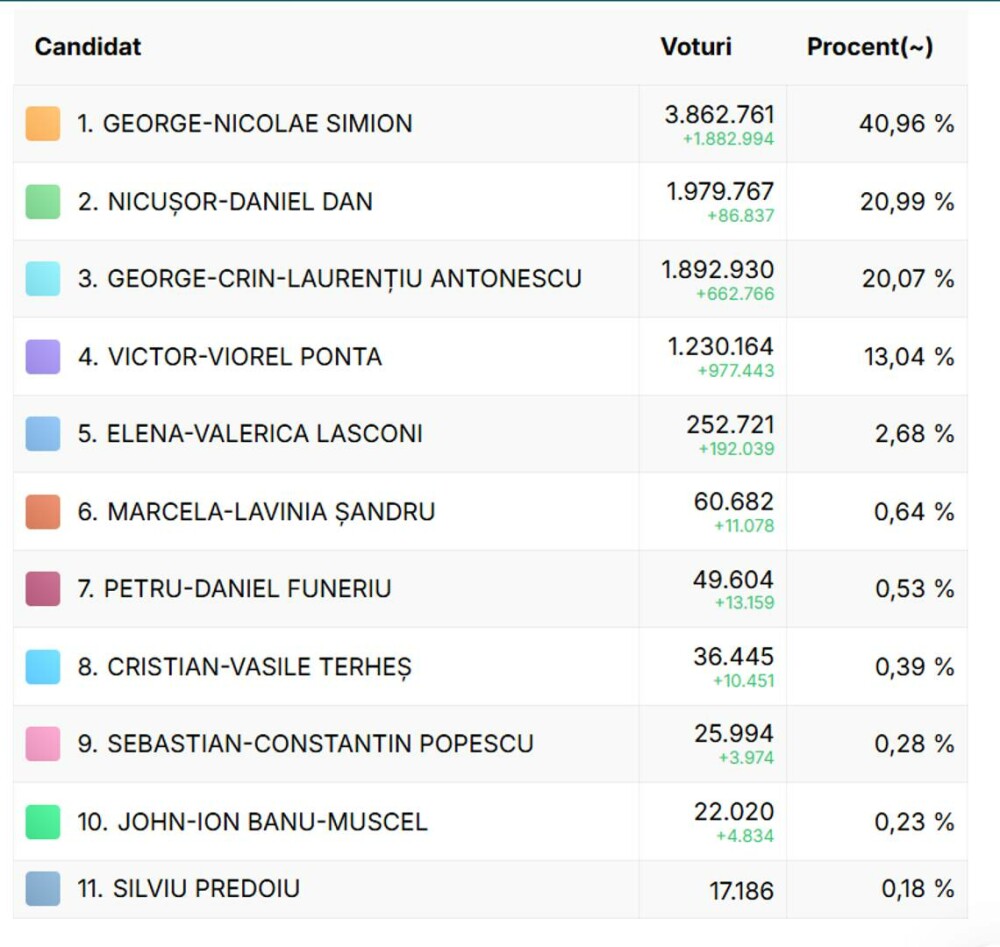Select the blue swatch for Elena-Valerica Lasconi
1000x947 pixels.
(43, 434)
